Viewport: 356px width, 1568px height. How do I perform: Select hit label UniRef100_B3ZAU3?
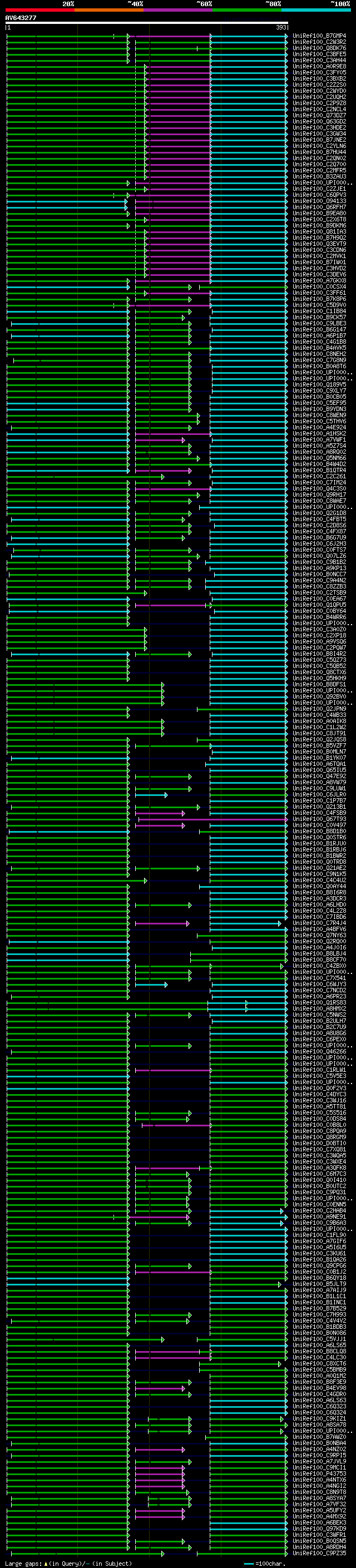319,176
